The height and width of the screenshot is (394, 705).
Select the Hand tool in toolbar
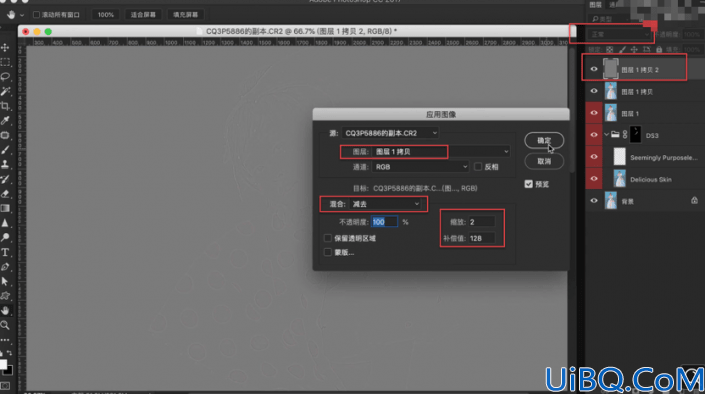click(5, 310)
